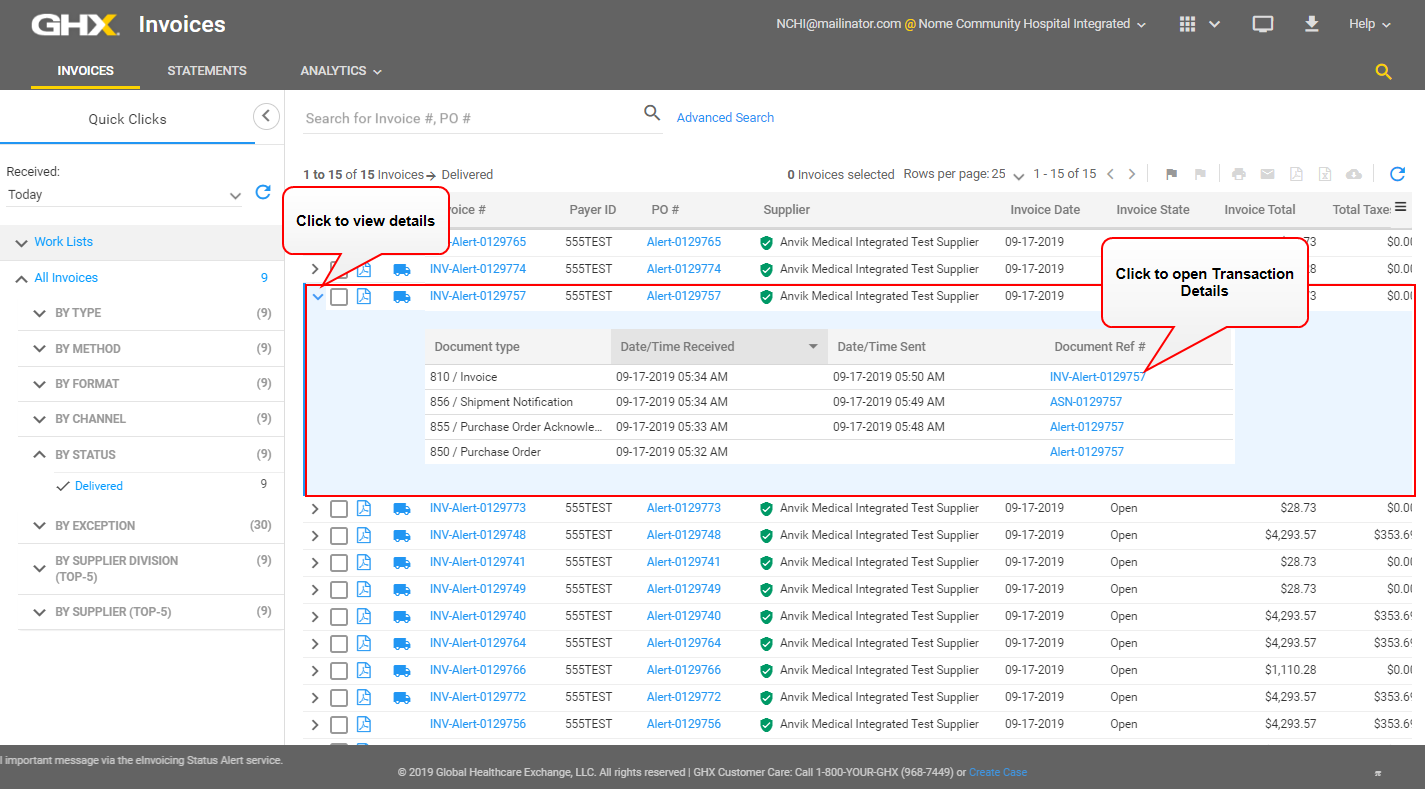Screen dimensions: 1425x789
Task: Click truck shipment icon for INV-Alert-0129748
Action: pos(402,535)
